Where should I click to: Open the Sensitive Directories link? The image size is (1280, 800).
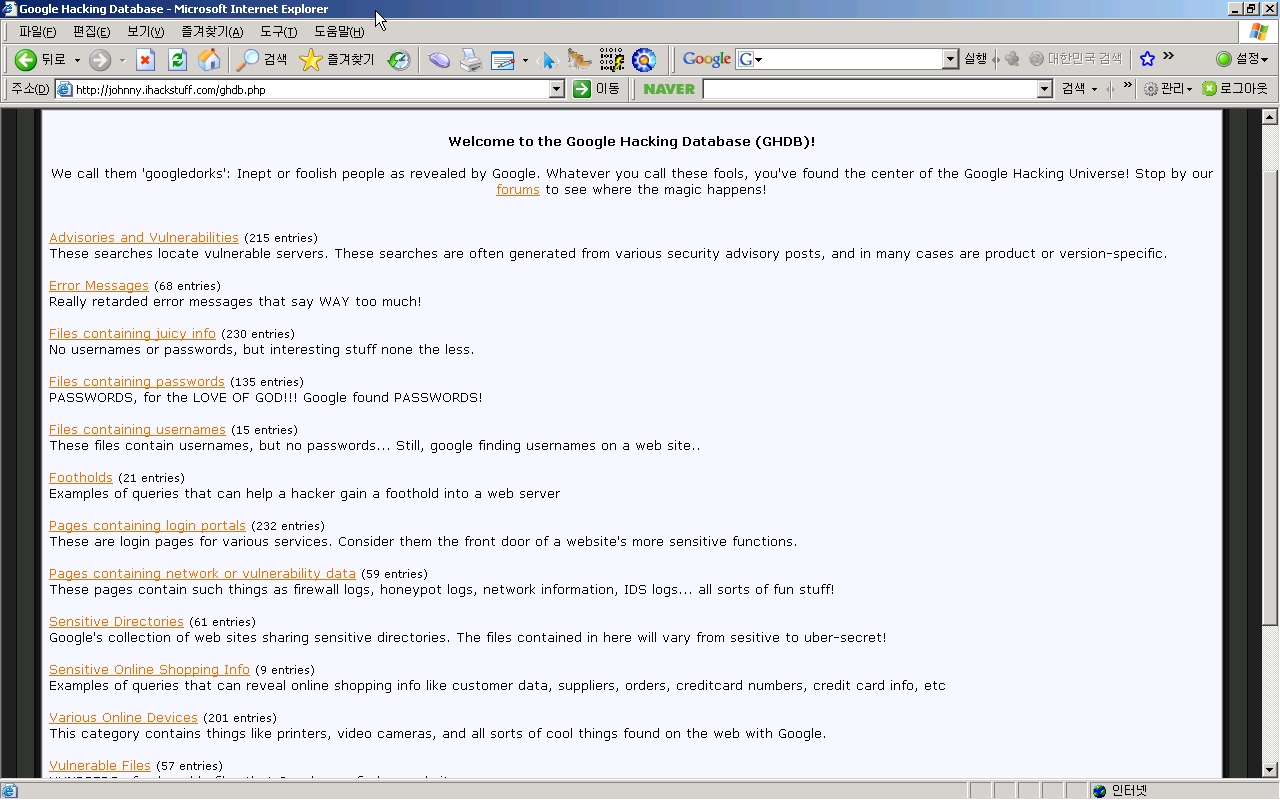tap(116, 622)
